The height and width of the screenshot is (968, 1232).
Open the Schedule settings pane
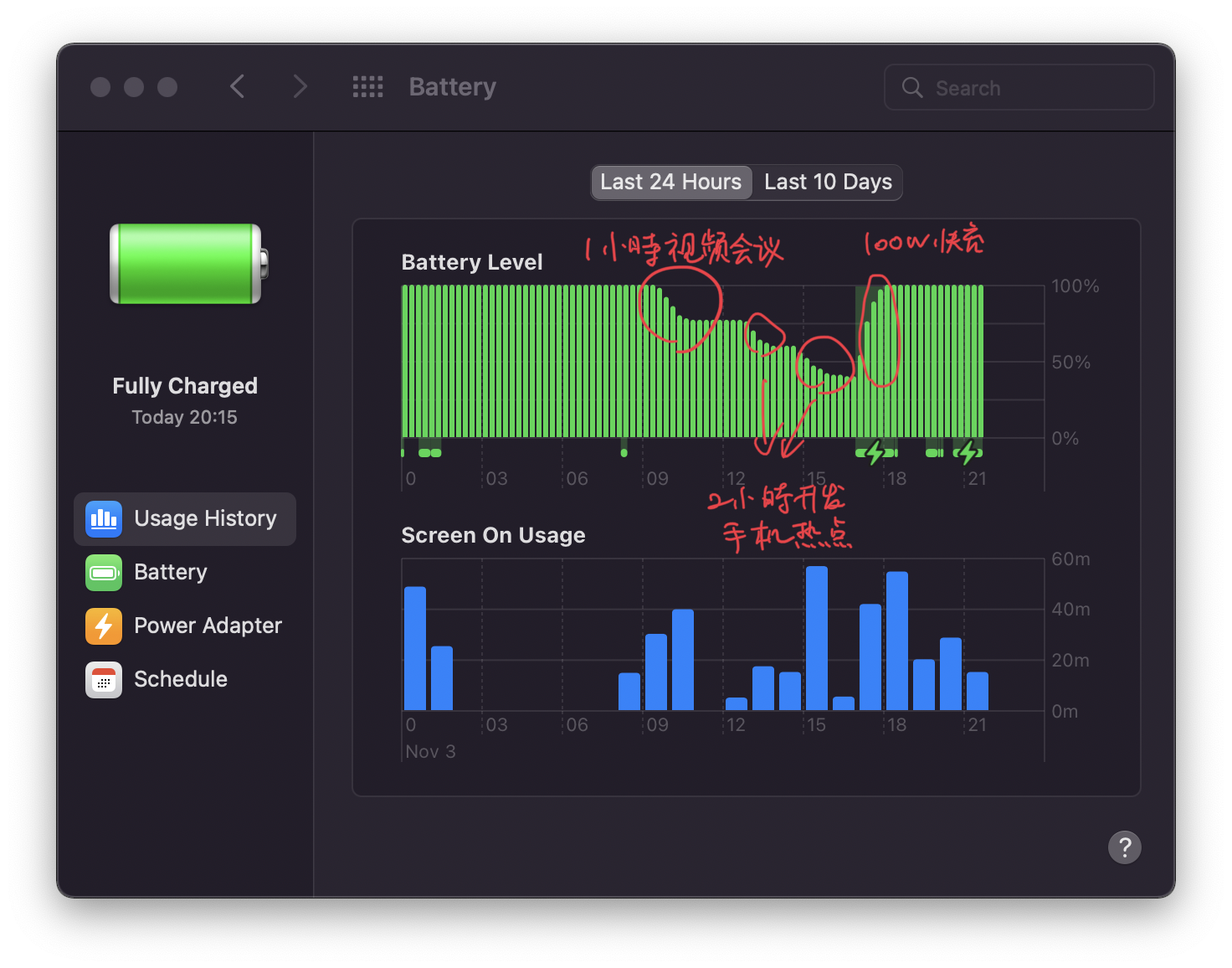(181, 680)
